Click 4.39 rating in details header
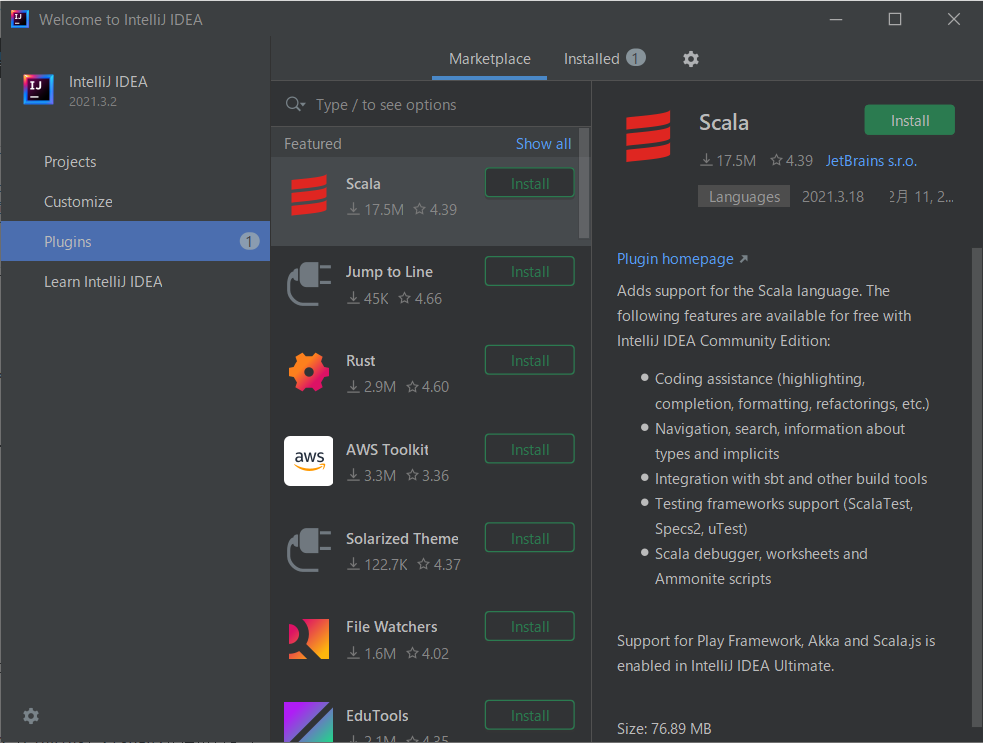This screenshot has width=983, height=743. click(791, 161)
